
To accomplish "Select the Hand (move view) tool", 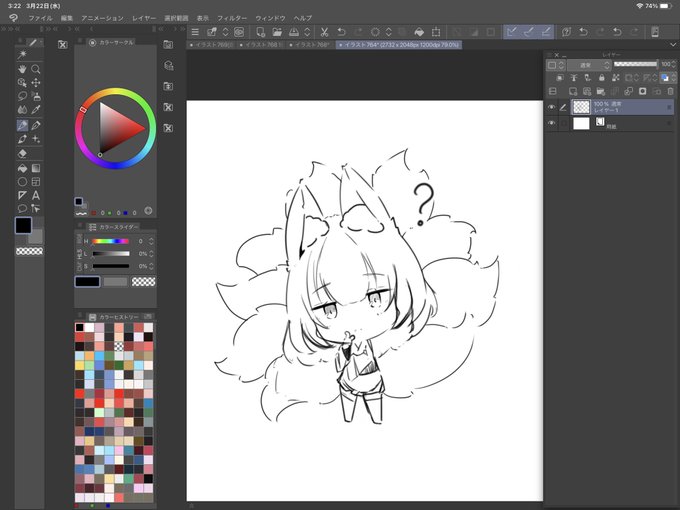I will click(22, 69).
